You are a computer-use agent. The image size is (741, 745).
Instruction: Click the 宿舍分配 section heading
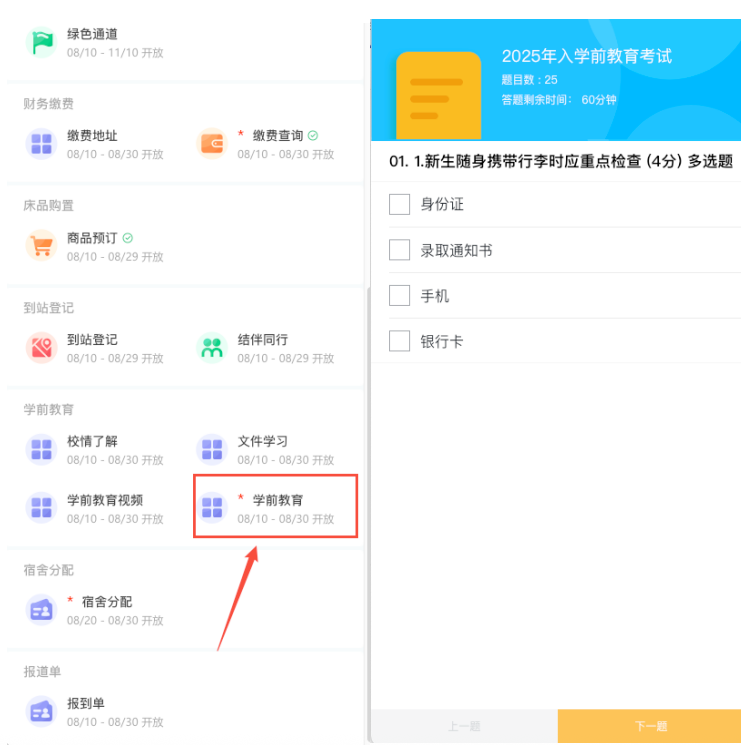click(48, 570)
